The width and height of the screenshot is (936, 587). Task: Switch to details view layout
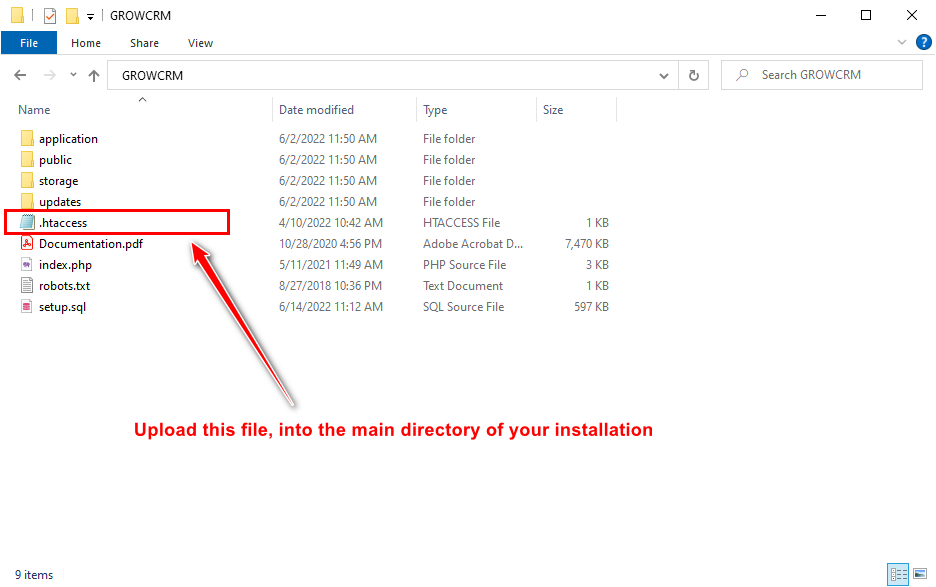898,574
